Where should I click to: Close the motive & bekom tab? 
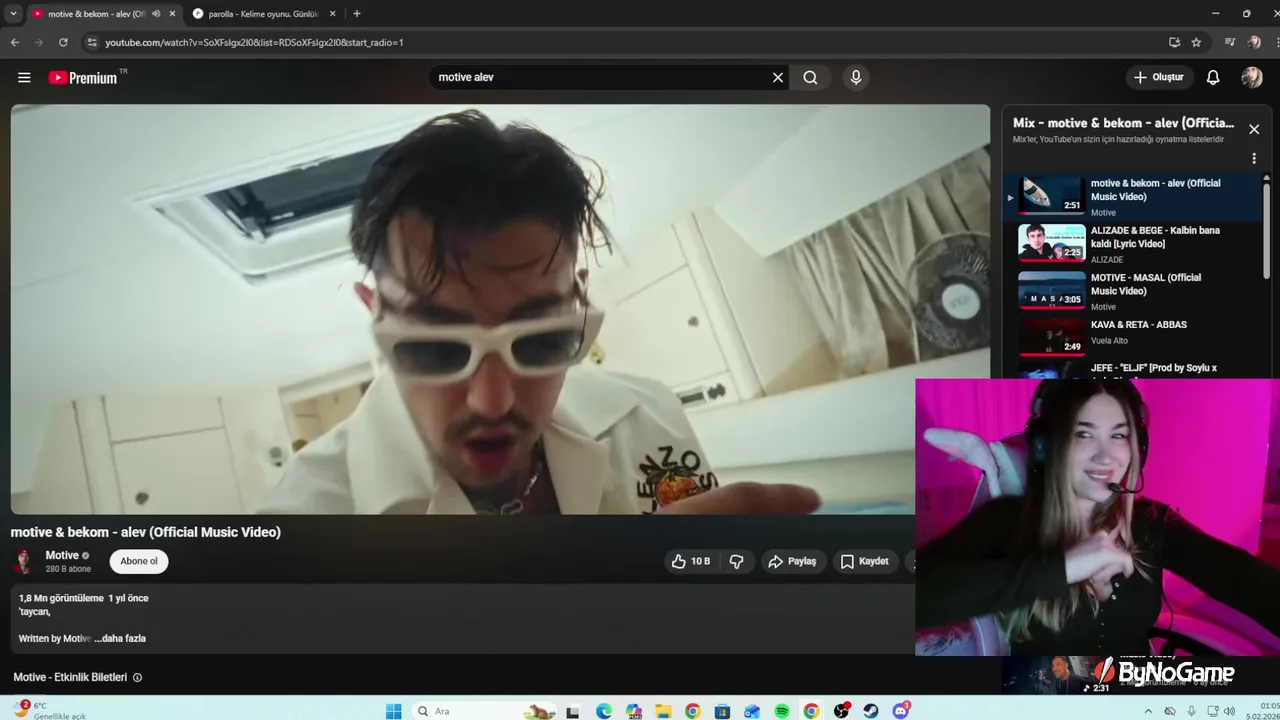click(x=172, y=14)
